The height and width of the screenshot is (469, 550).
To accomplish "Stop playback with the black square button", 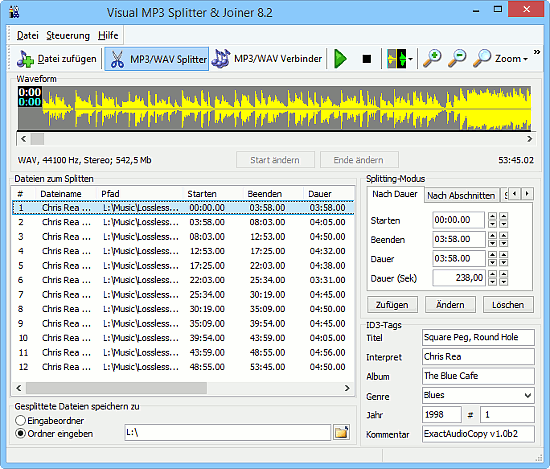I will [x=367, y=59].
